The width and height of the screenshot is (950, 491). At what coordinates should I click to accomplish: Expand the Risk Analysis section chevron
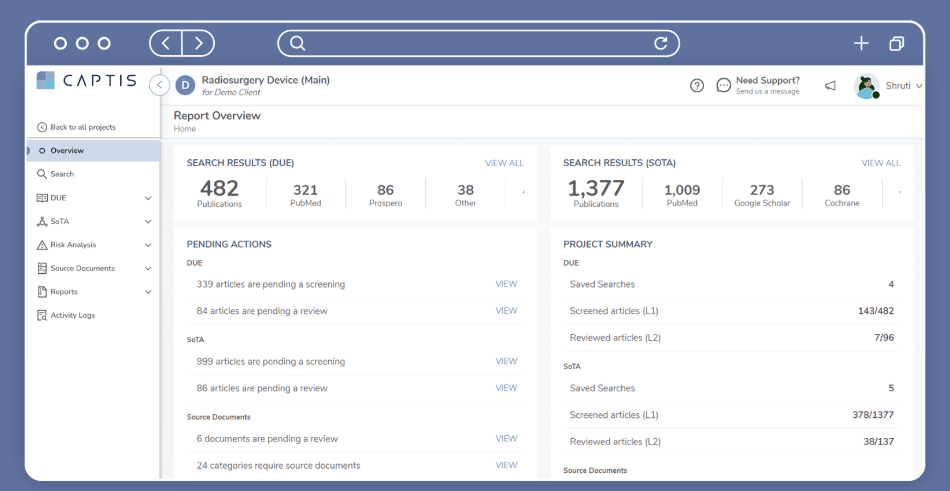coord(148,245)
